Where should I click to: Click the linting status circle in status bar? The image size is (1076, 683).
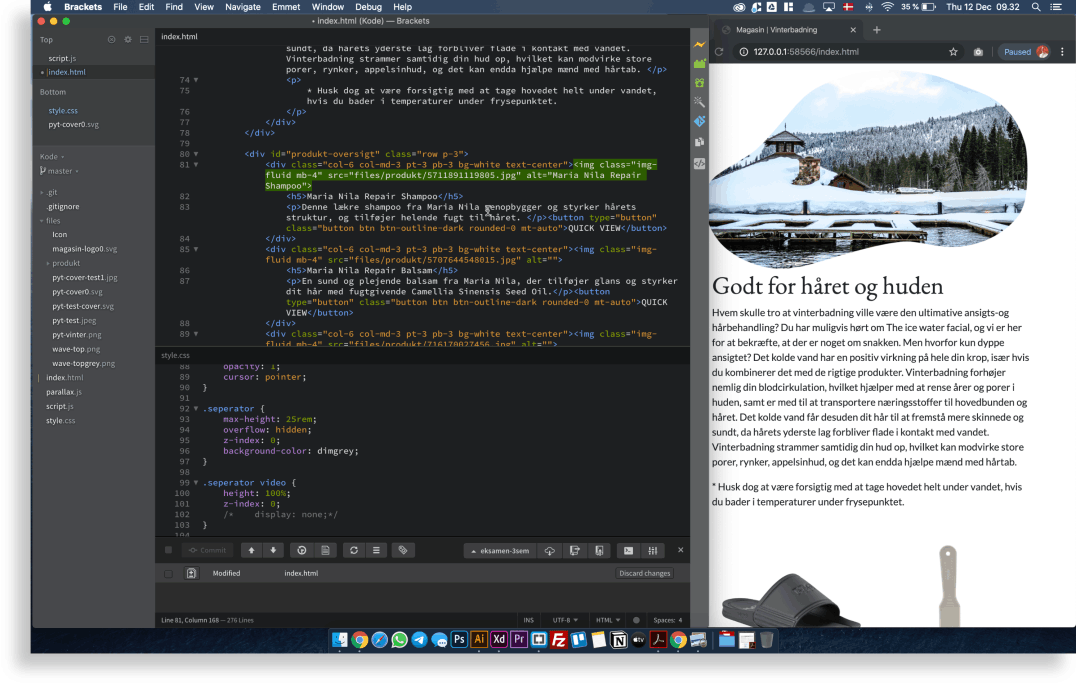pos(636,620)
